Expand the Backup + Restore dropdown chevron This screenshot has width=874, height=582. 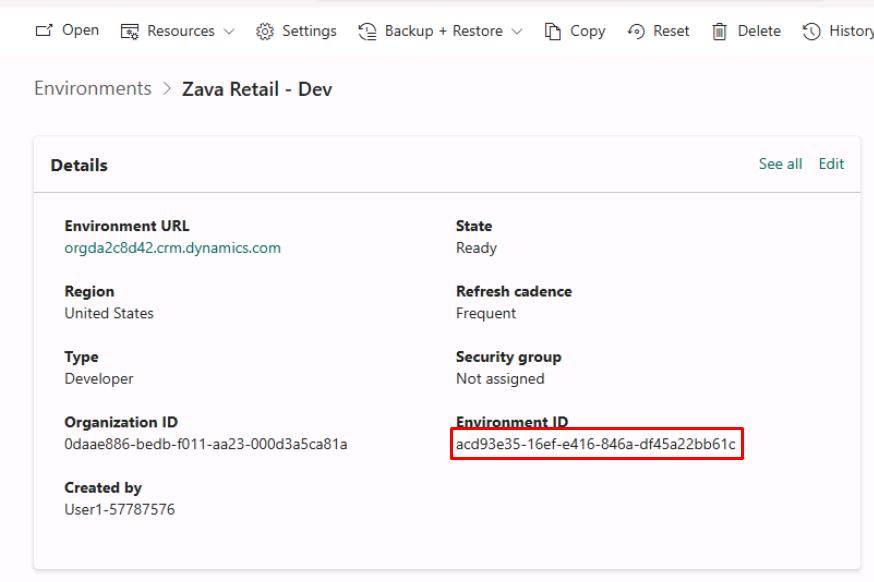click(x=517, y=31)
